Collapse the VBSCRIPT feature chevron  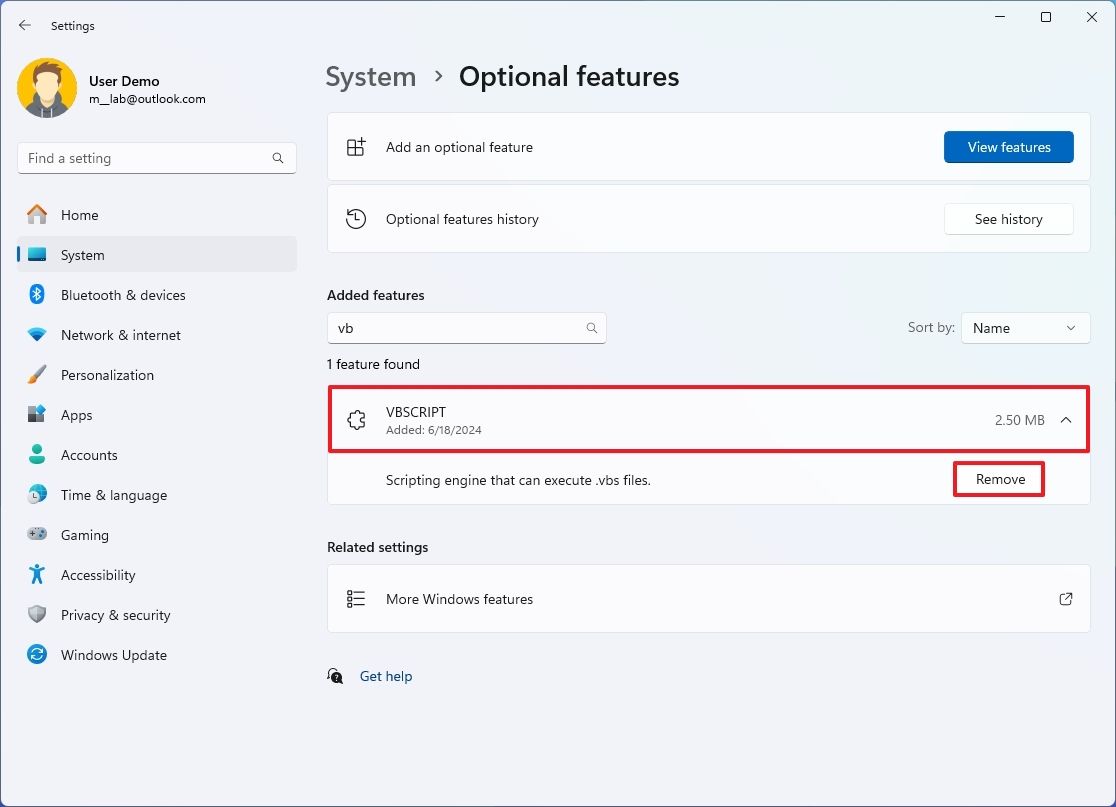pyautogui.click(x=1065, y=420)
